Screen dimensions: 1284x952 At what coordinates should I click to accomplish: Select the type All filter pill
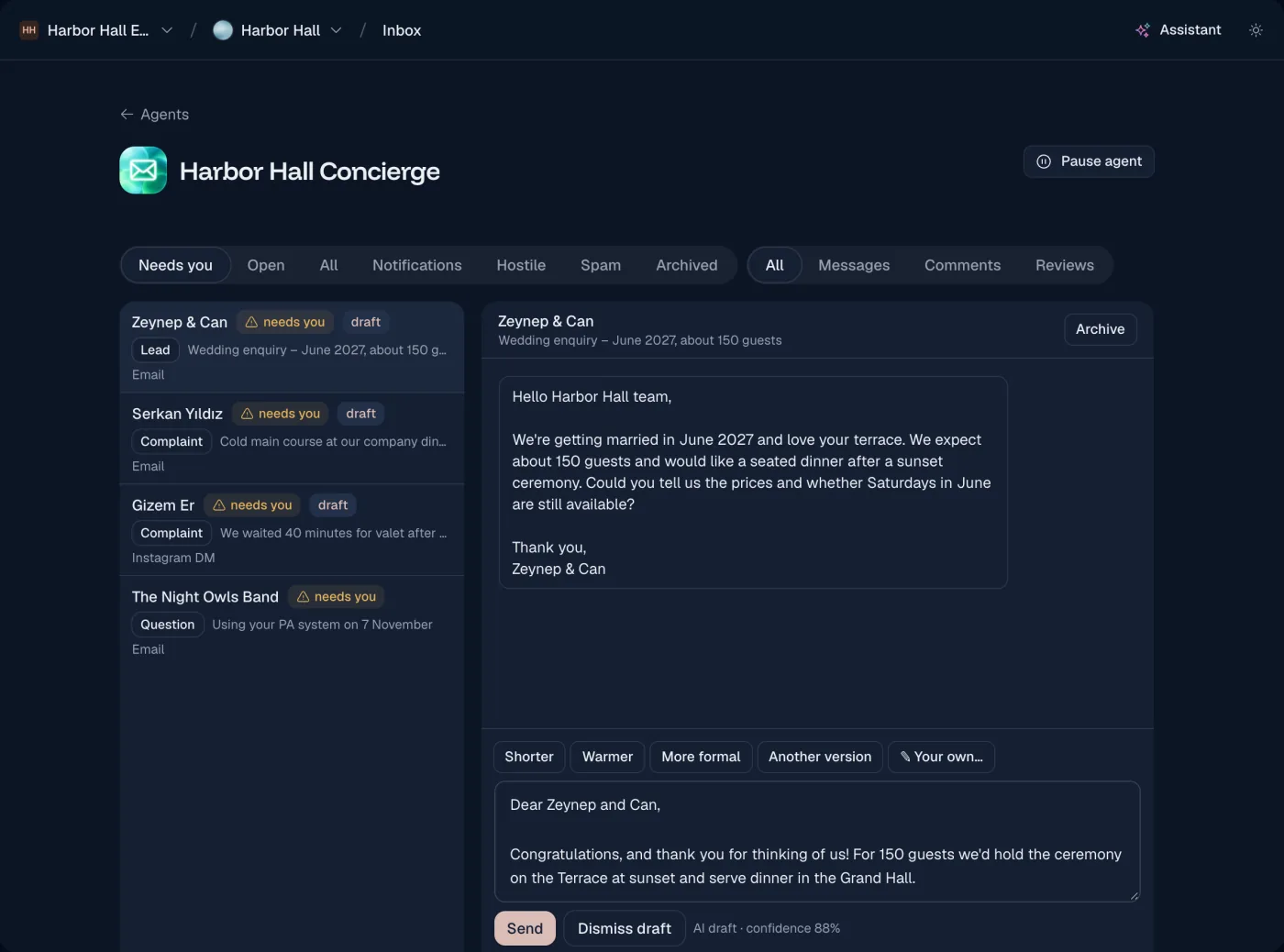pos(775,265)
